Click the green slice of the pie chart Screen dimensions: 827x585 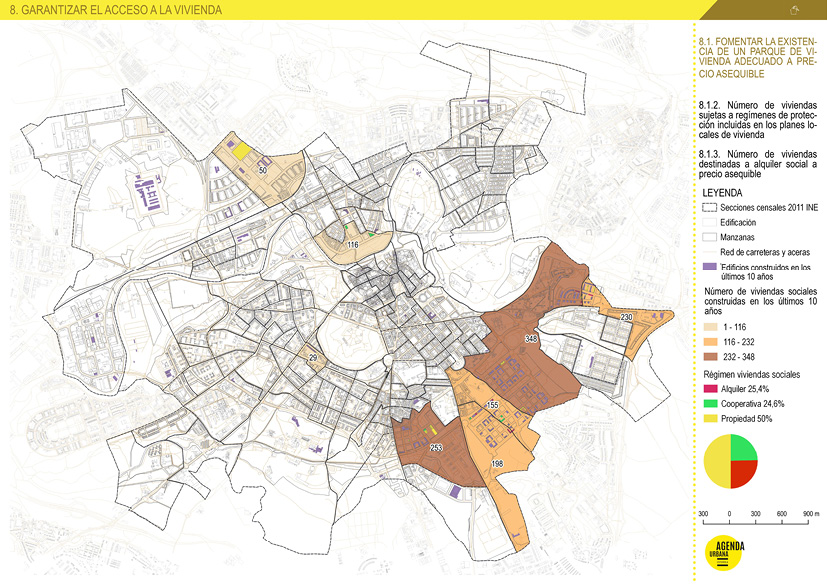744,449
